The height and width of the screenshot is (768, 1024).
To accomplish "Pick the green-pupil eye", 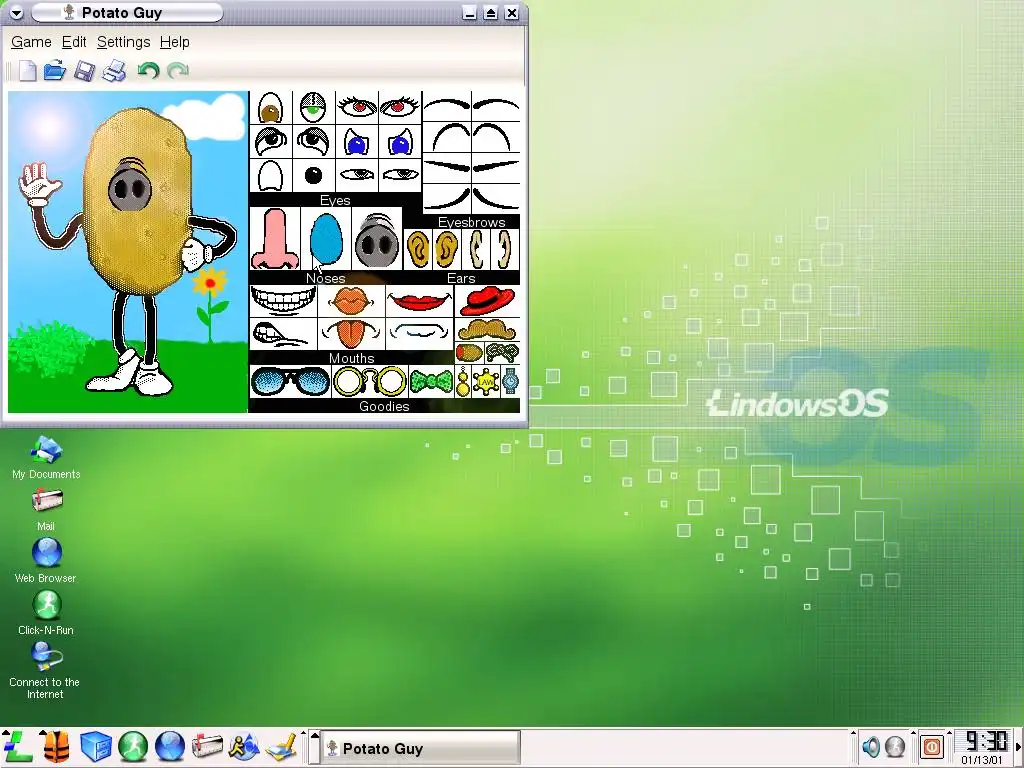I will coord(313,108).
